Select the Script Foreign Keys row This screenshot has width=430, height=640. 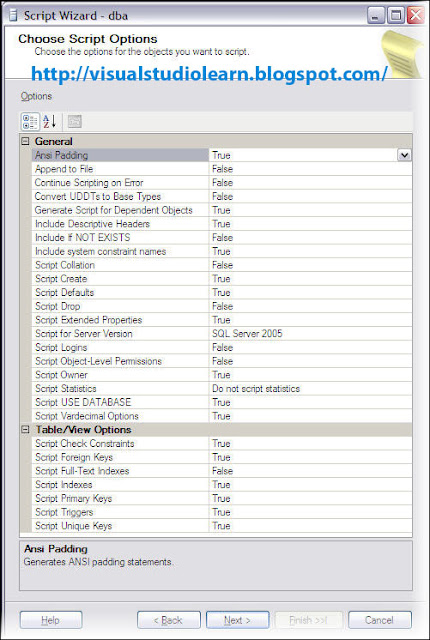pyautogui.click(x=222, y=457)
